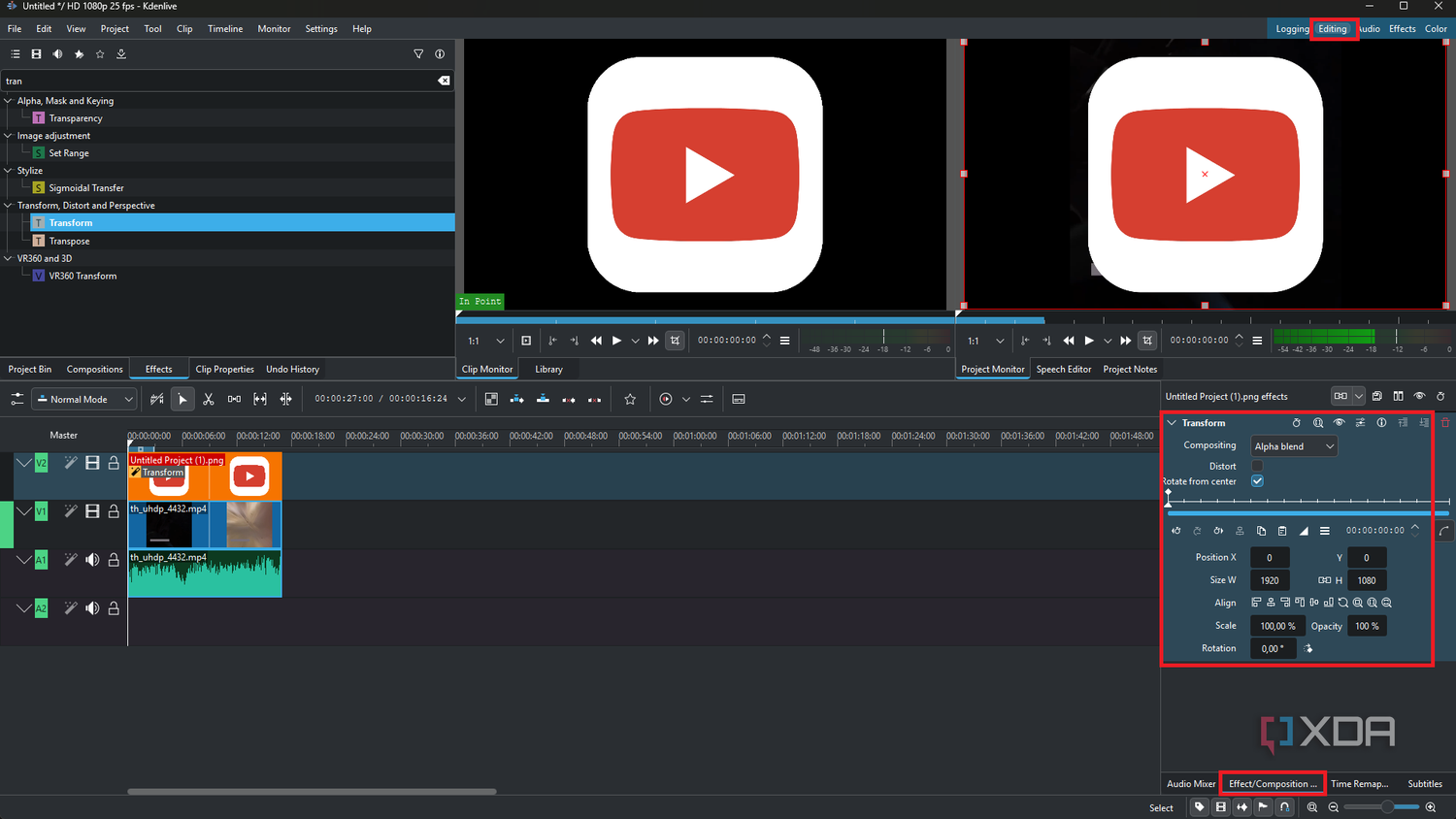Open keyframe options hamburger in Transform panel
Image resolution: width=1456 pixels, height=819 pixels.
coord(1325,531)
